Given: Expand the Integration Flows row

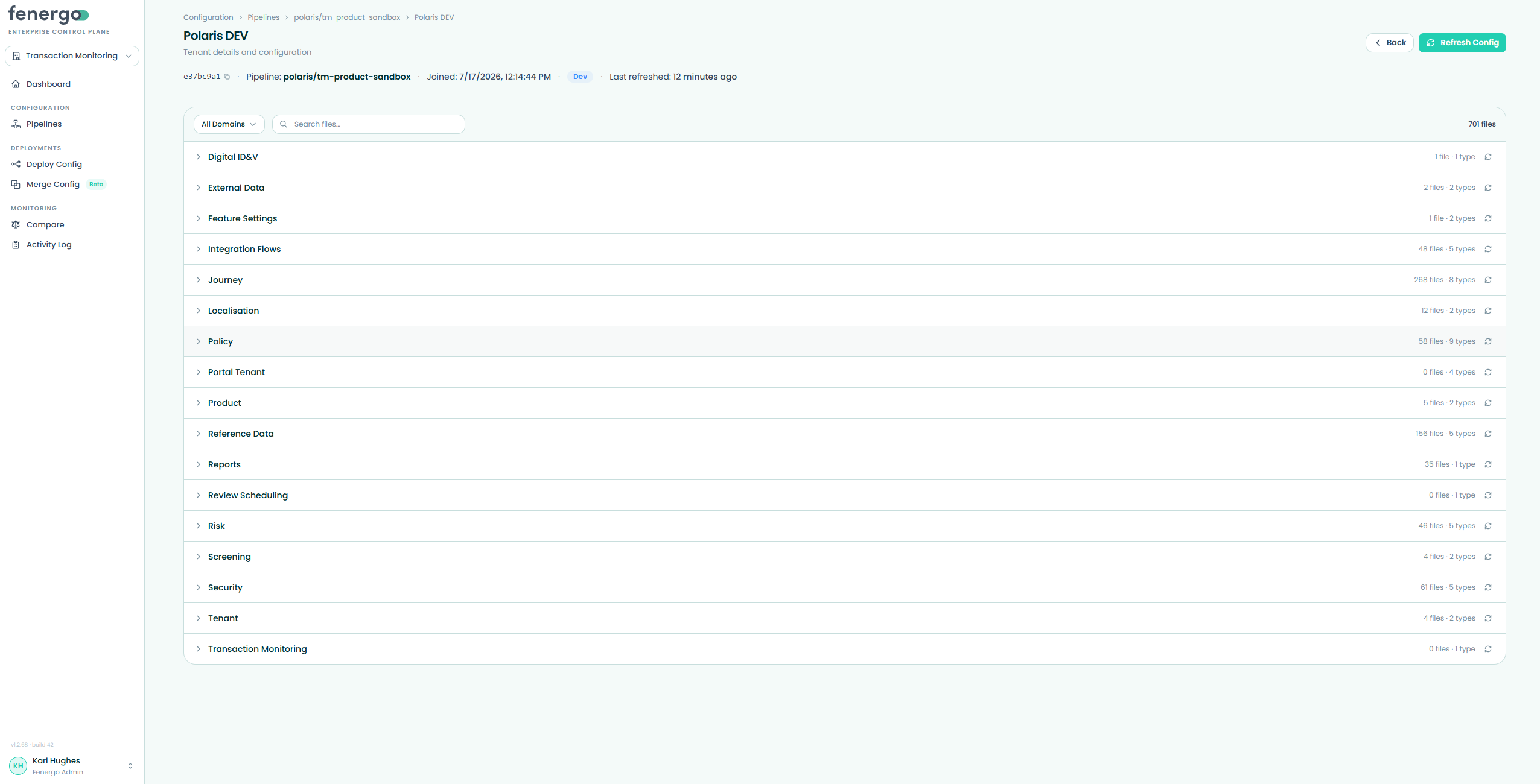Looking at the screenshot, I should [x=199, y=249].
